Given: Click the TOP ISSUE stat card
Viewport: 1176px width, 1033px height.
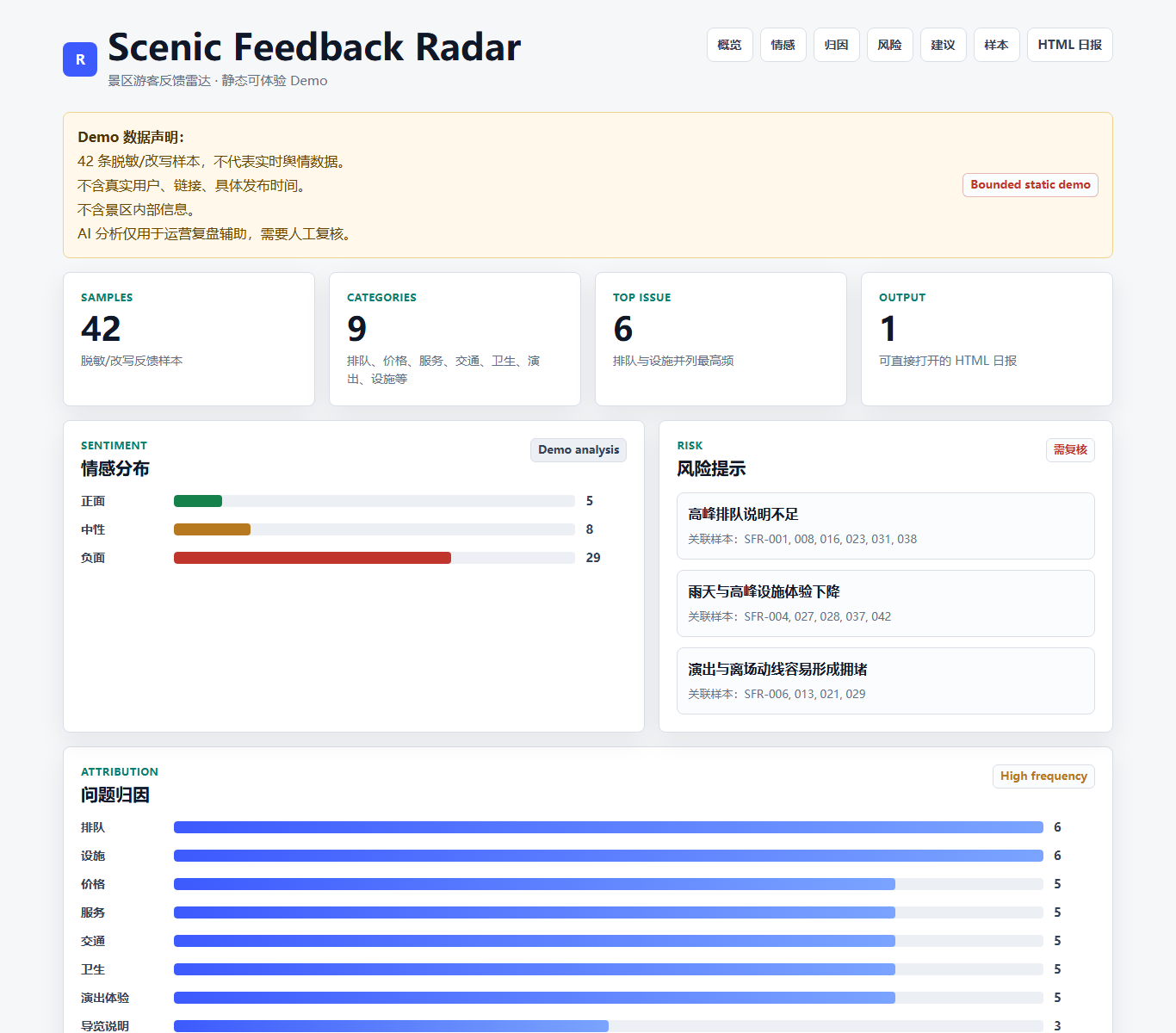Looking at the screenshot, I should tap(721, 339).
